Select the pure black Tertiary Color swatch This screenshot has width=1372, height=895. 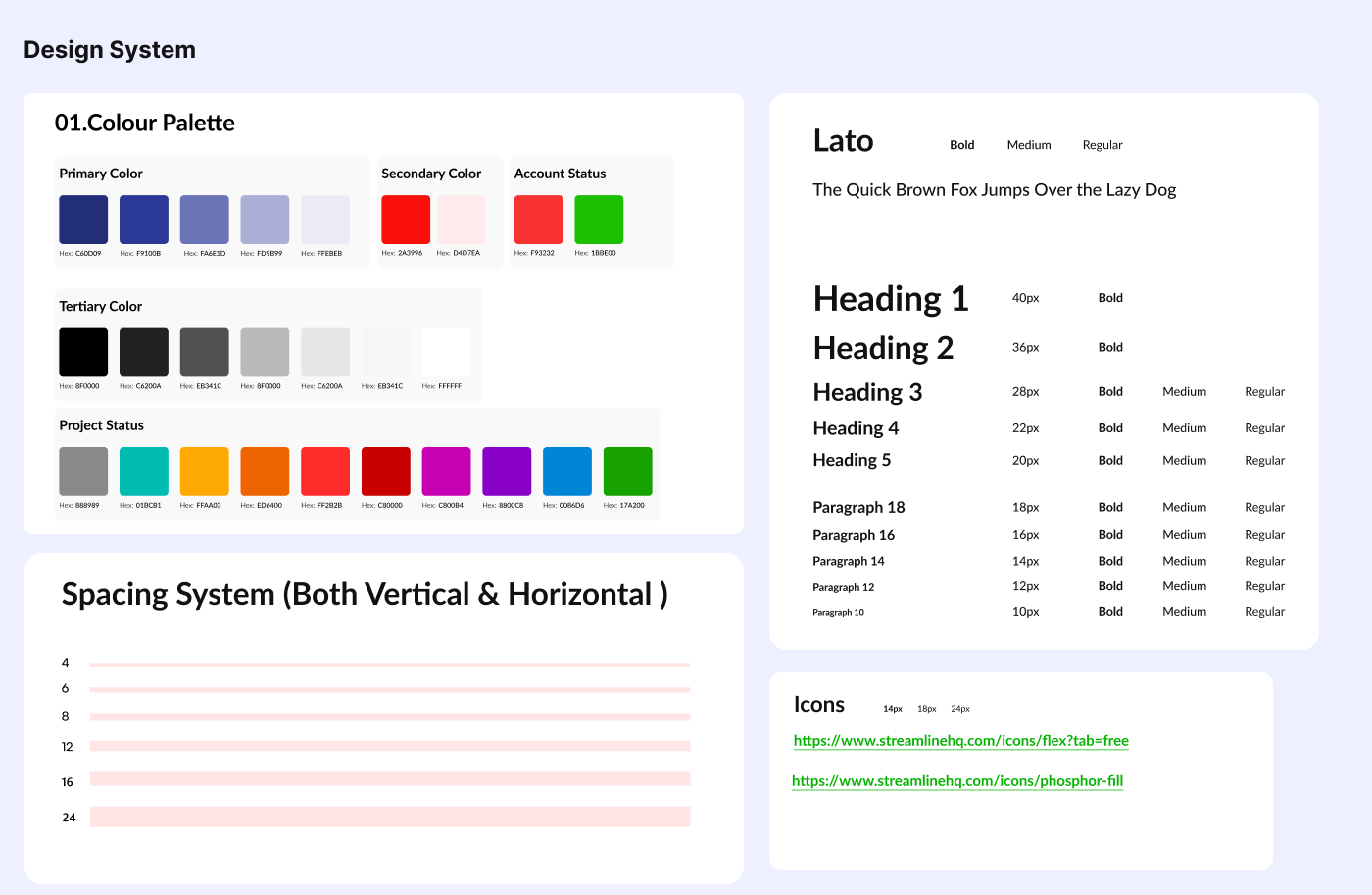83,352
